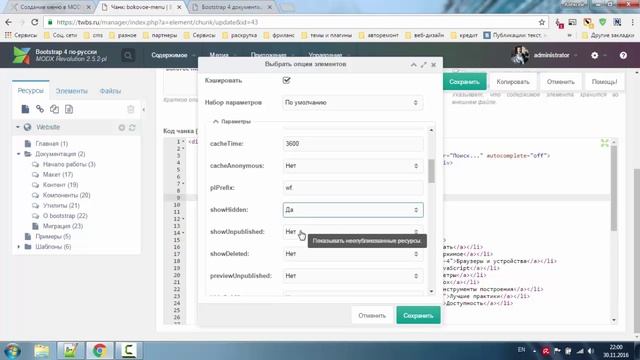Screen dimensions: 640x360
Task: Select Компоненты (20) in the tree
Action: pos(67,195)
